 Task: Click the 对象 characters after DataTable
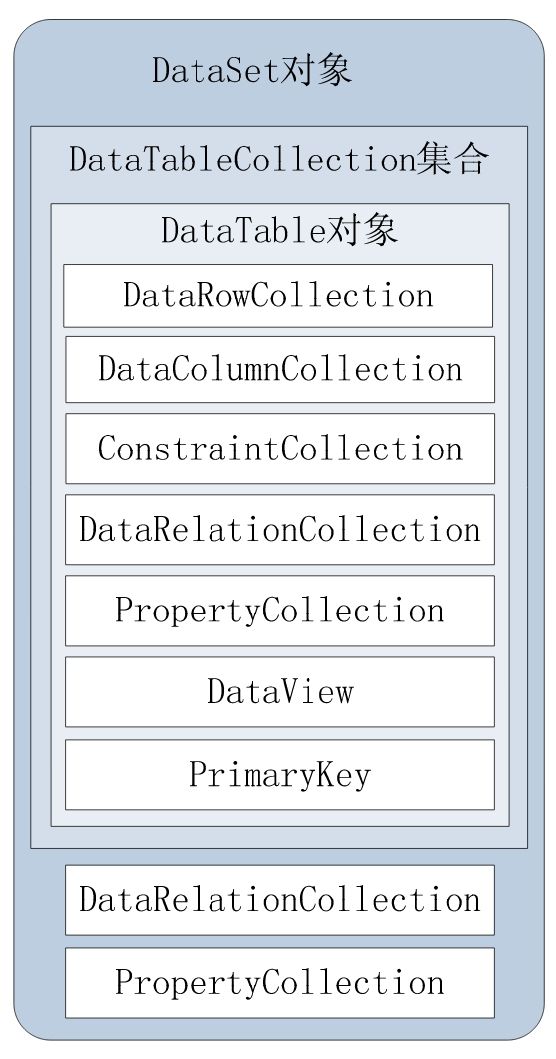[363, 231]
